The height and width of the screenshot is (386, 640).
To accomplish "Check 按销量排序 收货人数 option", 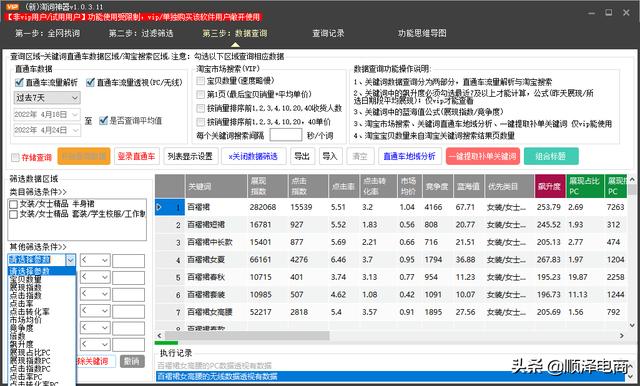I will point(200,108).
